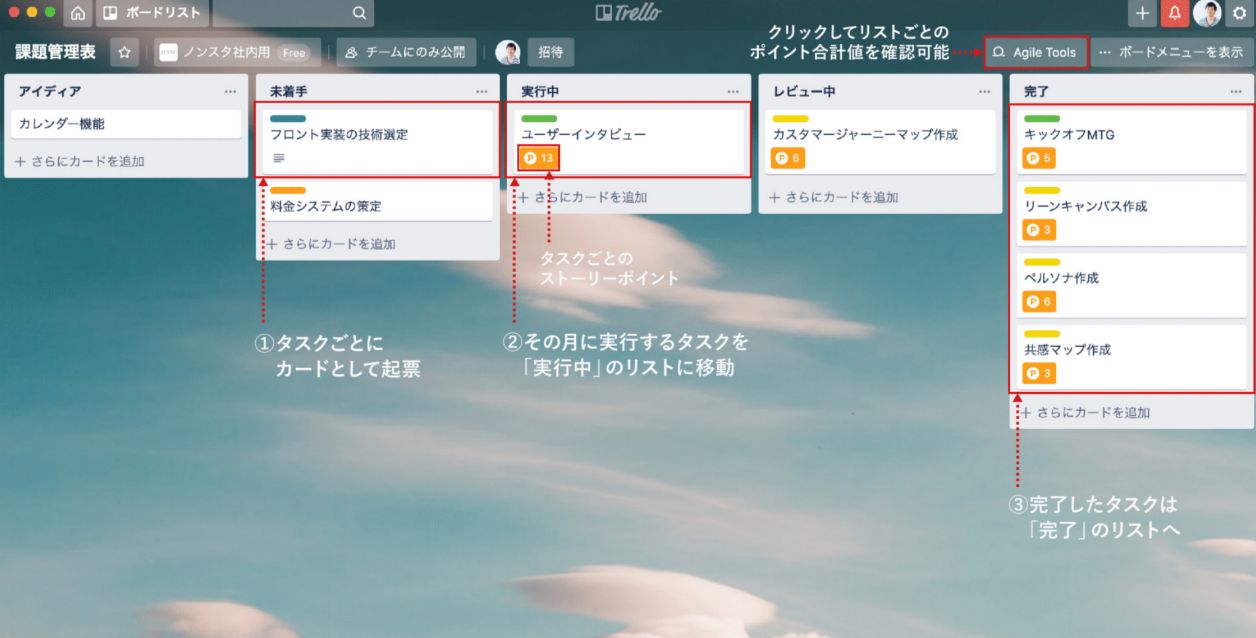Open the カスタマージャーニーマップ作成 card

(880, 142)
